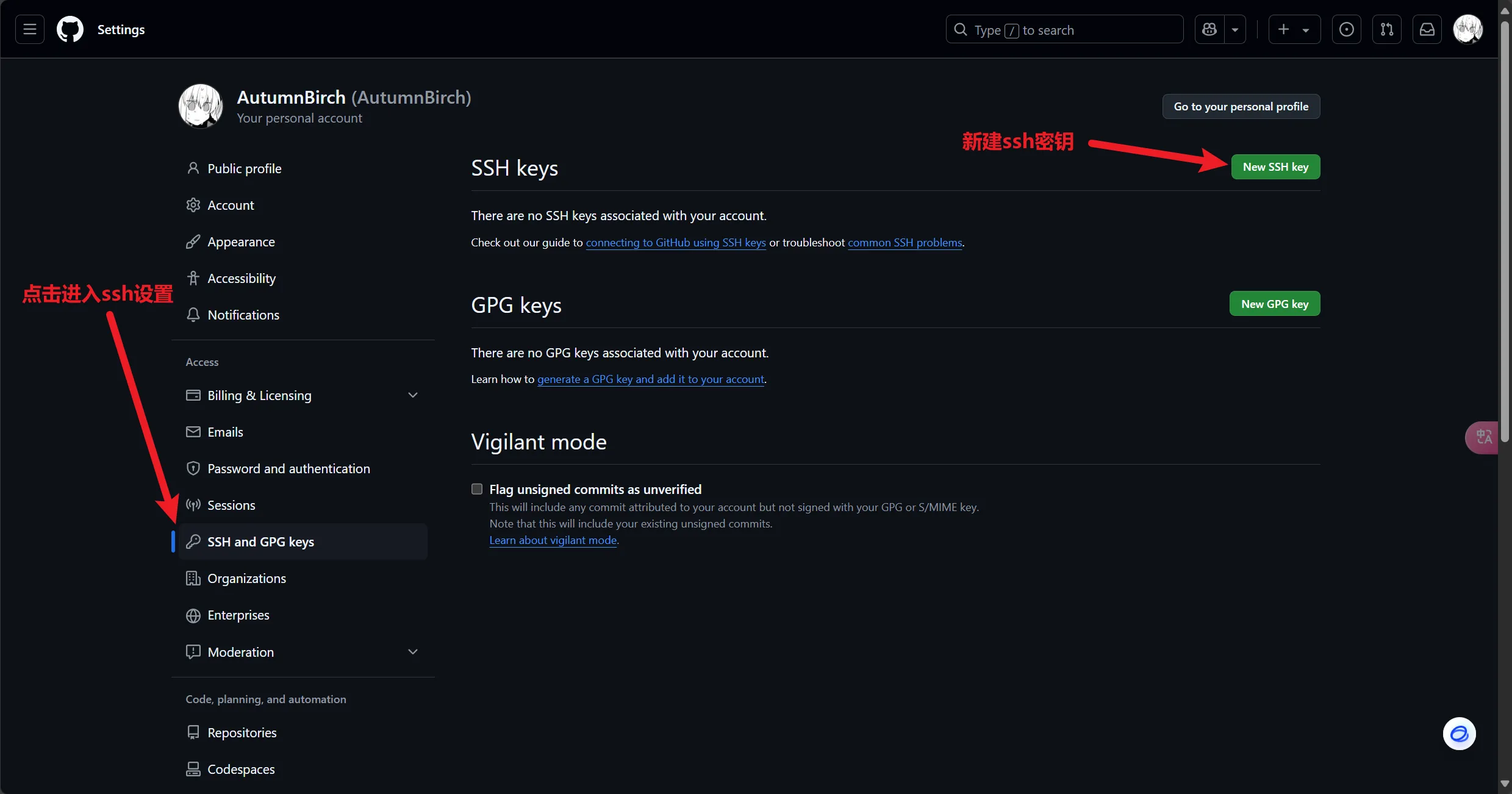Click the GitHub Octocat logo
The width and height of the screenshot is (1512, 794).
pos(70,29)
